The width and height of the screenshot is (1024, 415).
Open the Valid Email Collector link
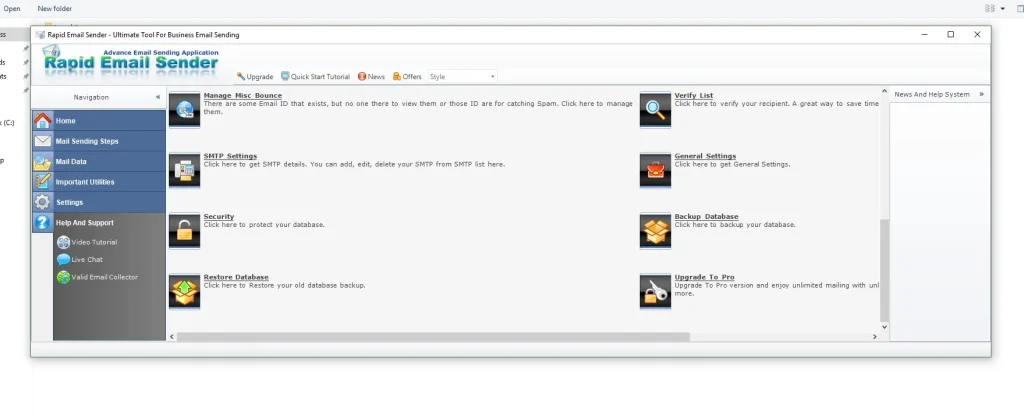pos(104,277)
